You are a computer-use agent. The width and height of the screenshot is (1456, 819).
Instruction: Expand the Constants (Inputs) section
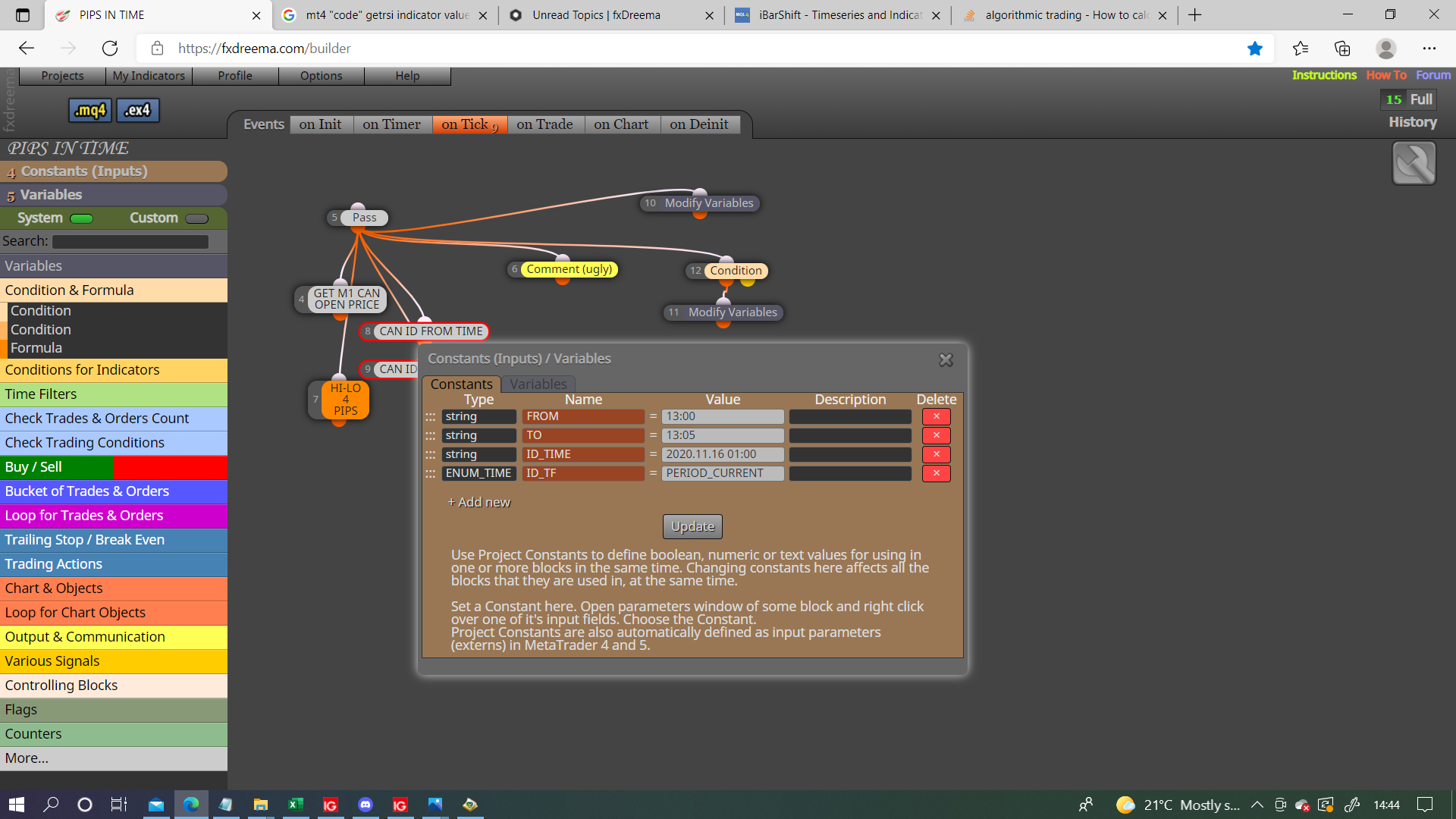[x=114, y=171]
